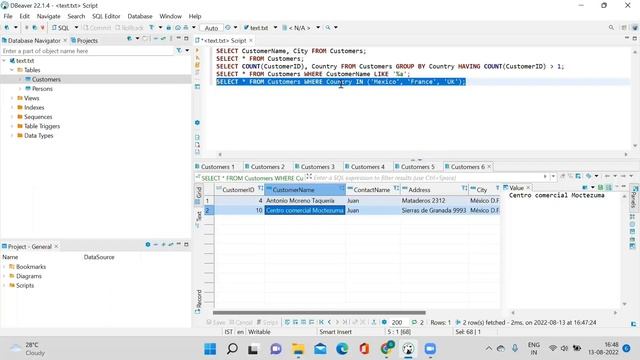Screen dimensions: 640x360
Task: Click the lock icon in main toolbar
Action: pos(169,28)
